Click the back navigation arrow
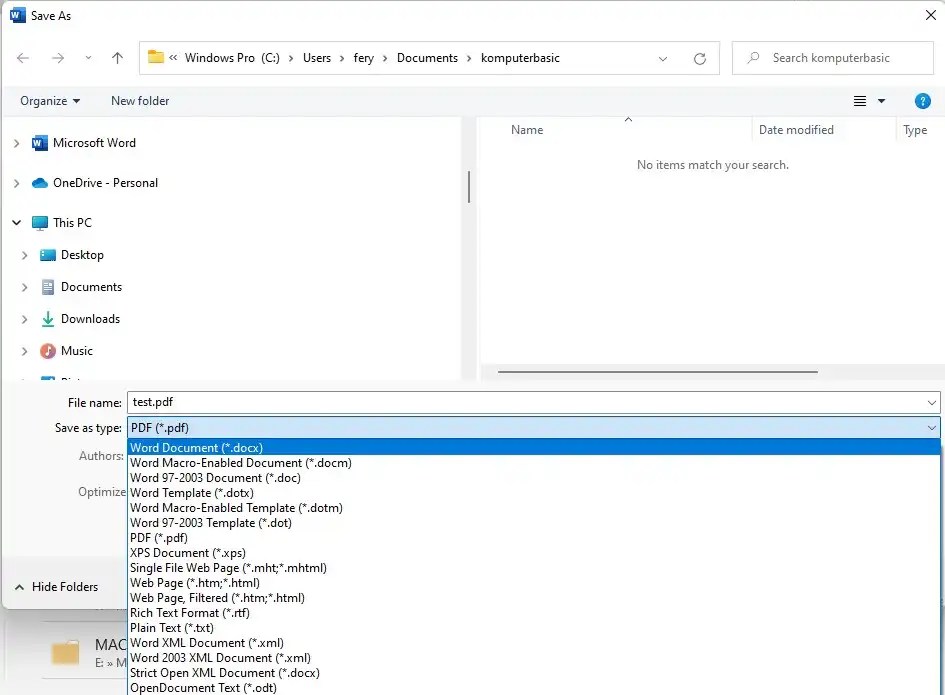The image size is (945, 695). (23, 58)
